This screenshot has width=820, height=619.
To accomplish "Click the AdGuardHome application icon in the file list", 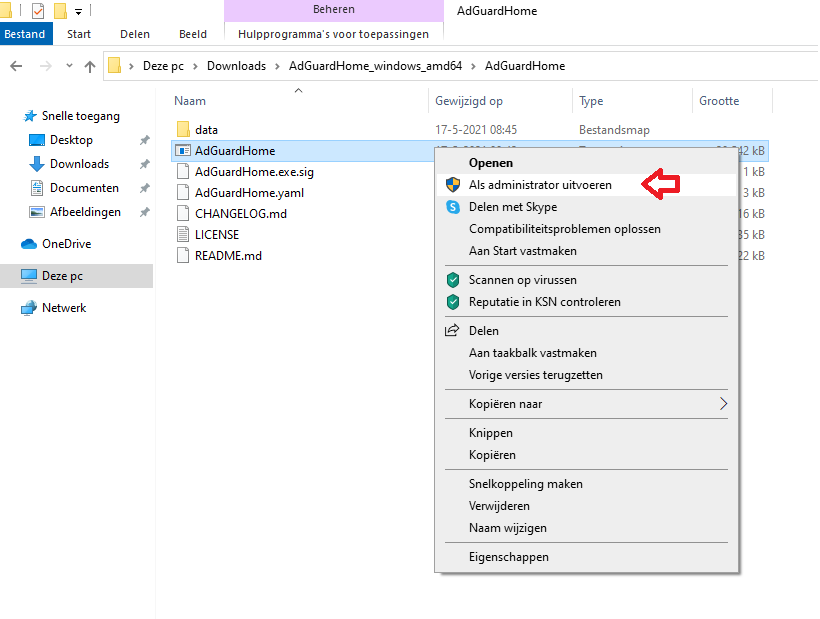I will coord(183,151).
